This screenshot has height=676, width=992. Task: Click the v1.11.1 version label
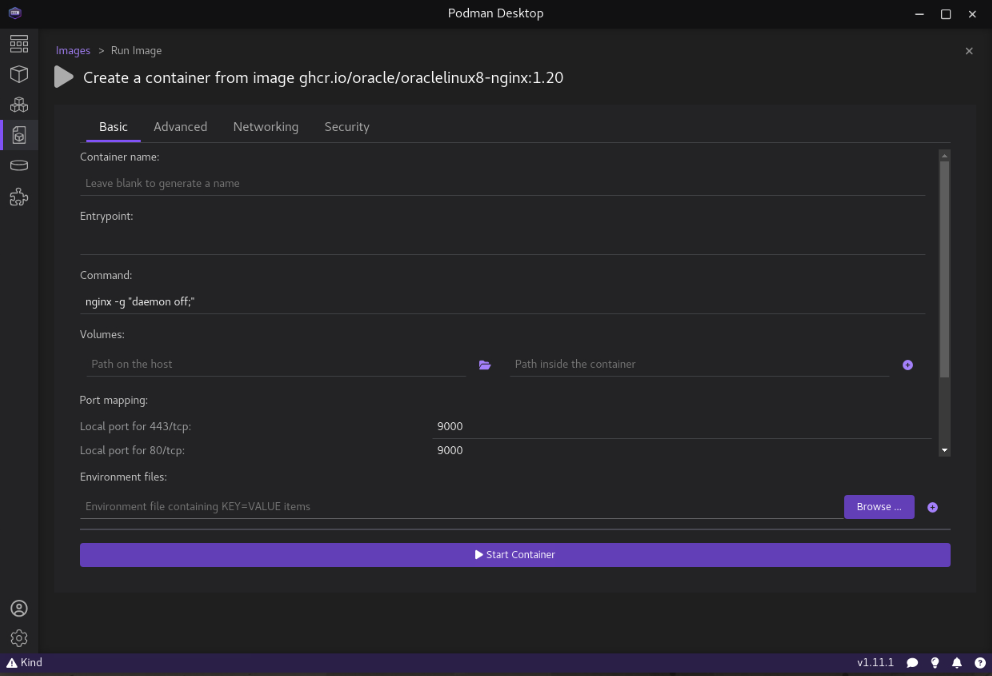pyautogui.click(x=875, y=662)
